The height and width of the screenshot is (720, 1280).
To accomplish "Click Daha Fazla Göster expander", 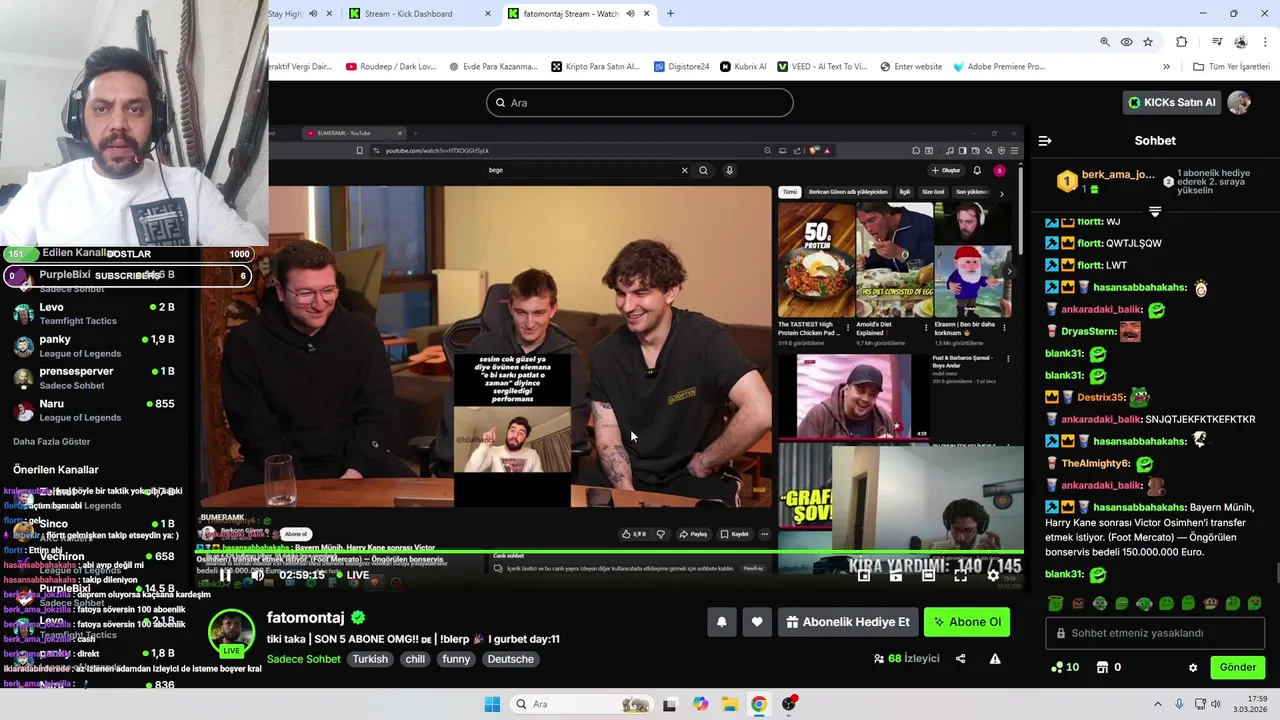I will click(x=52, y=441).
